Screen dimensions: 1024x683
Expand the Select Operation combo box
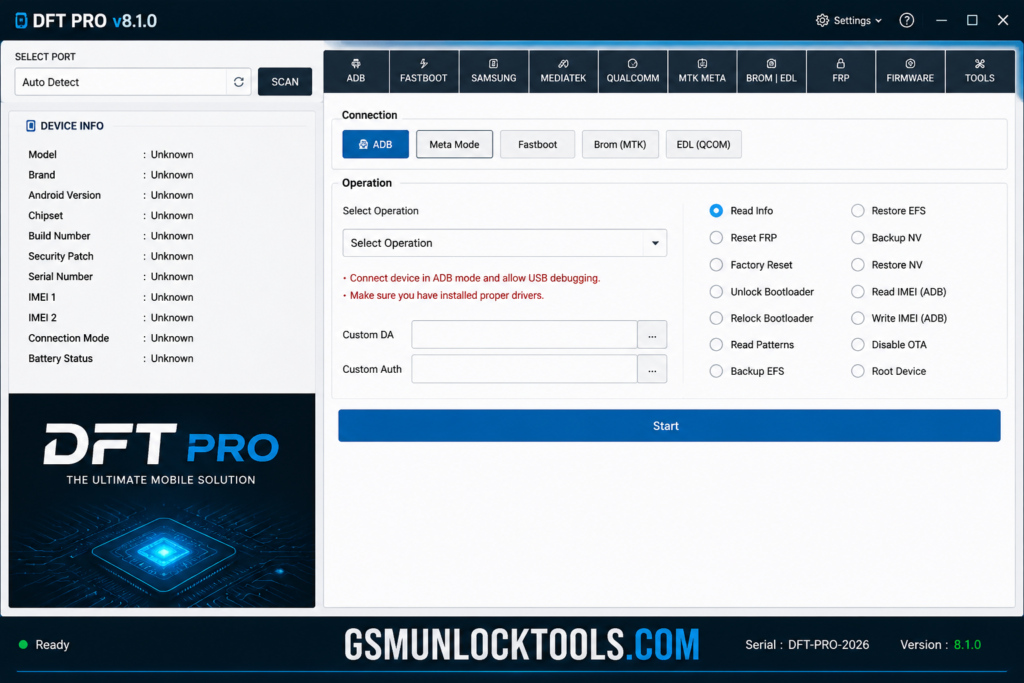point(505,243)
